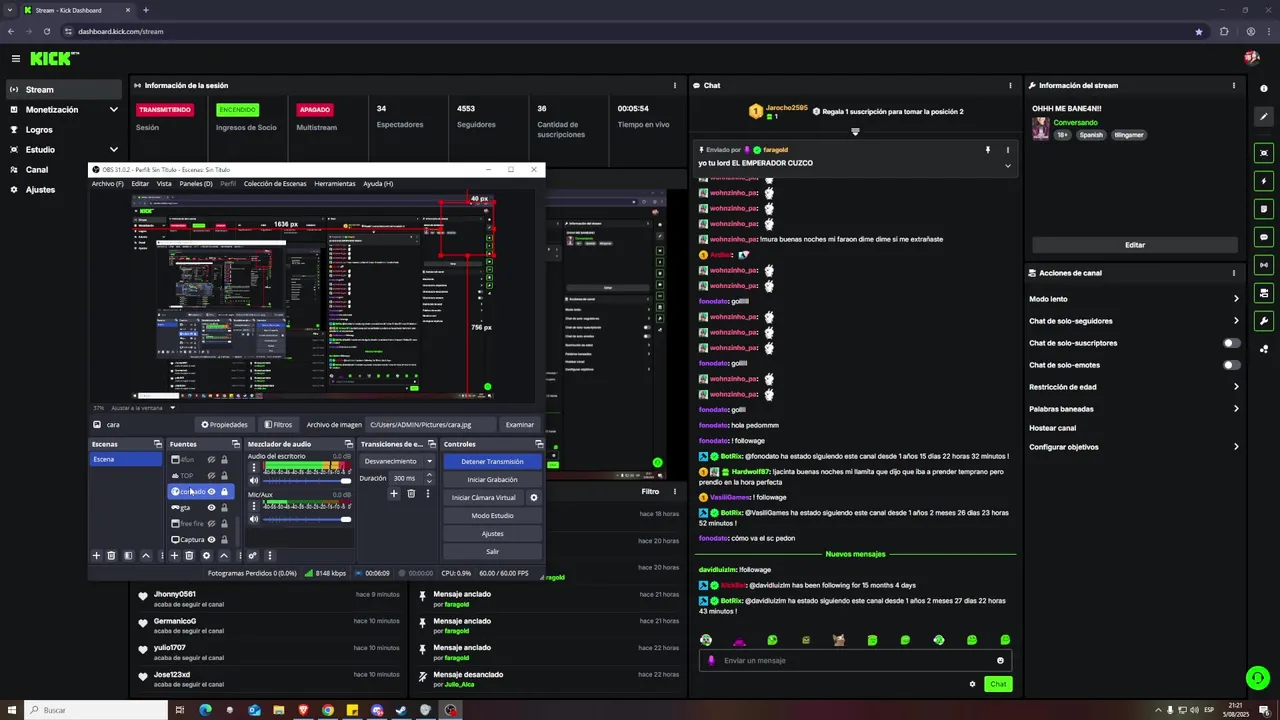Open source properties gear in Fuentes toolbar
The width and height of the screenshot is (1280, 720).
206,555
